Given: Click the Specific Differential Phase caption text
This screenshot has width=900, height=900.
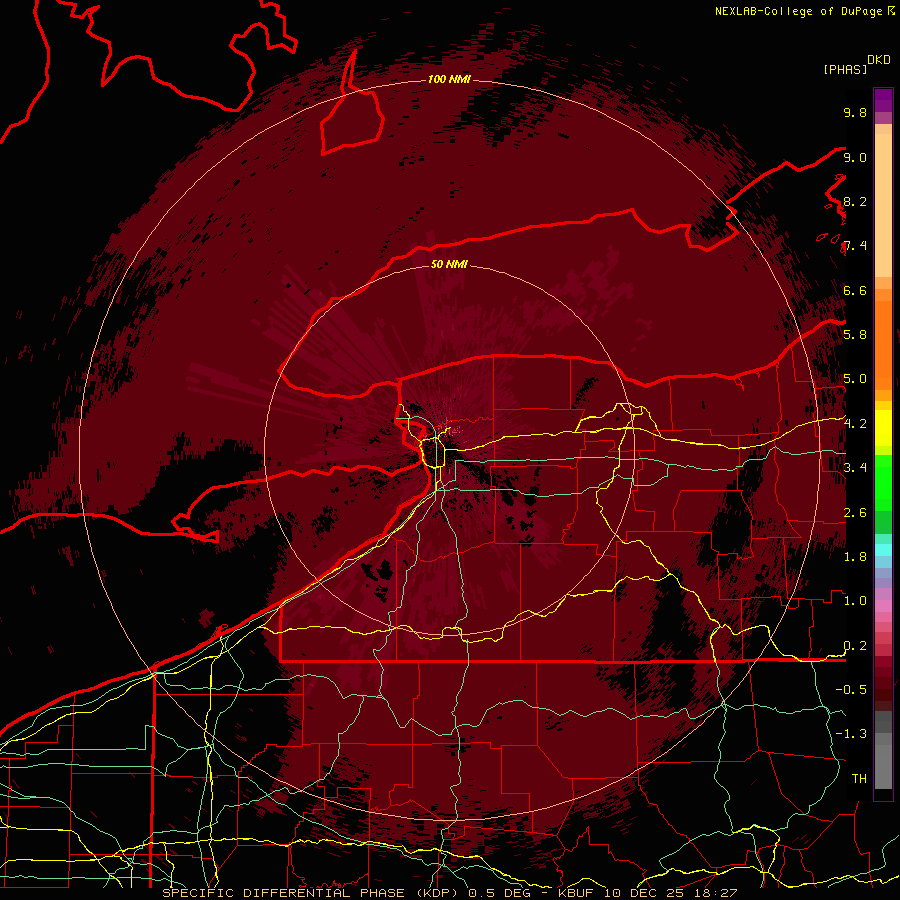Looking at the screenshot, I should (449, 893).
